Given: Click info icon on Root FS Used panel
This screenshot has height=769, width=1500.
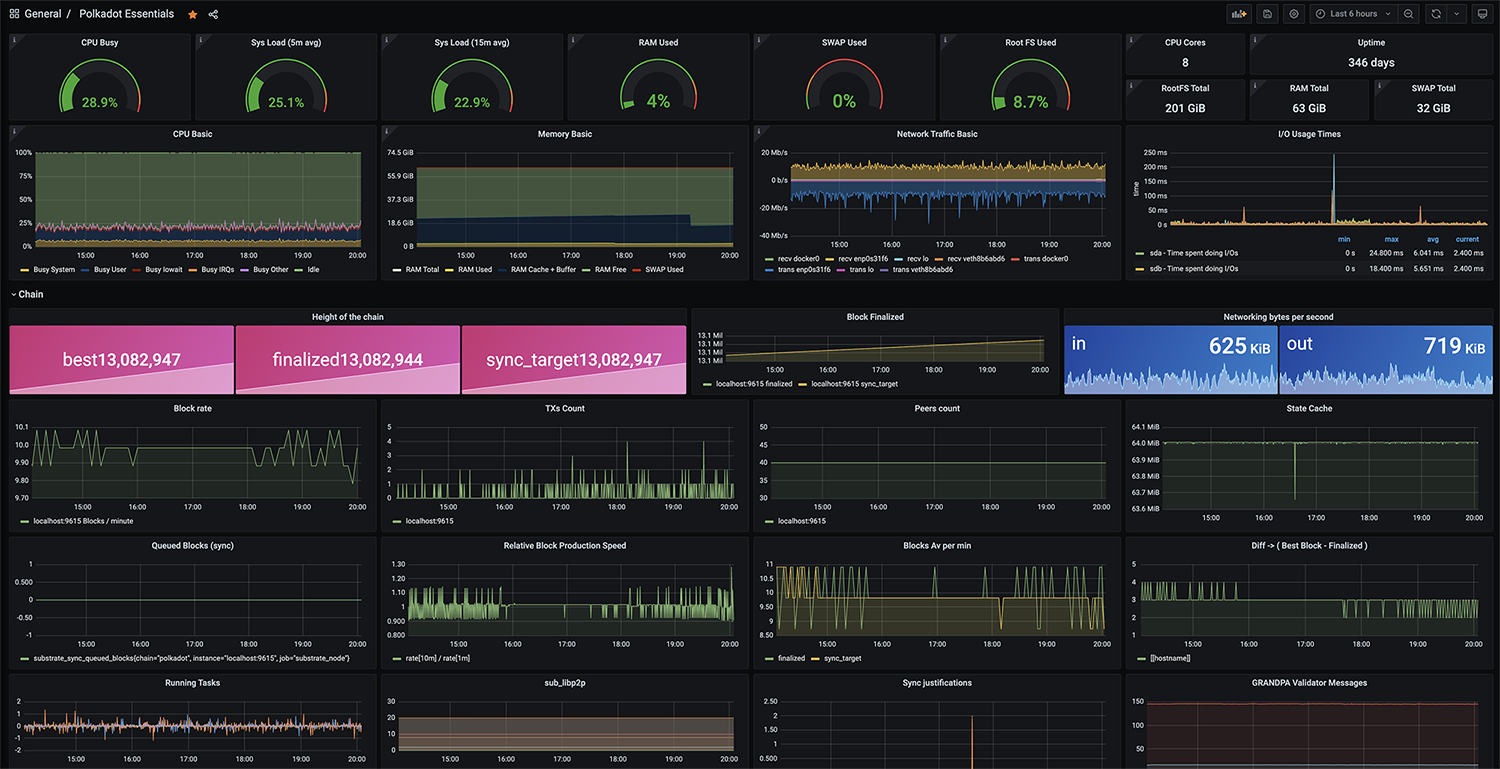Looking at the screenshot, I should point(944,39).
